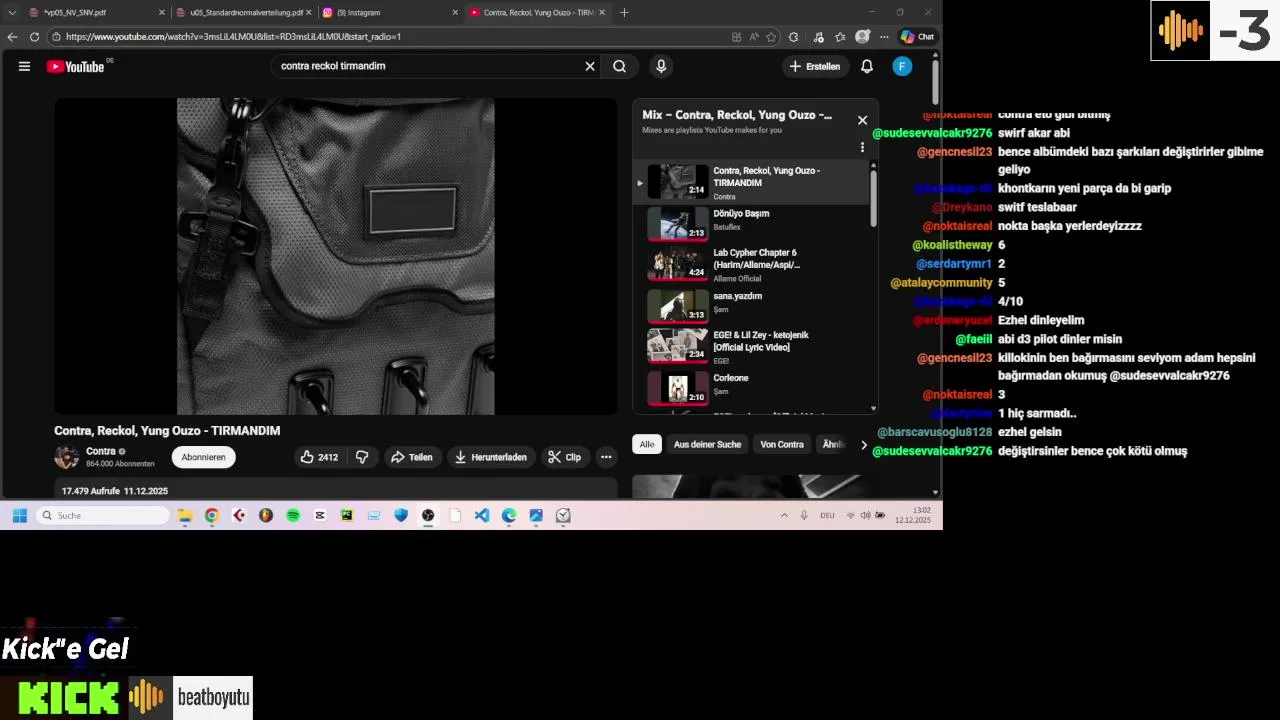
Task: Switch the DEU keyboard language indicator
Action: click(x=827, y=515)
